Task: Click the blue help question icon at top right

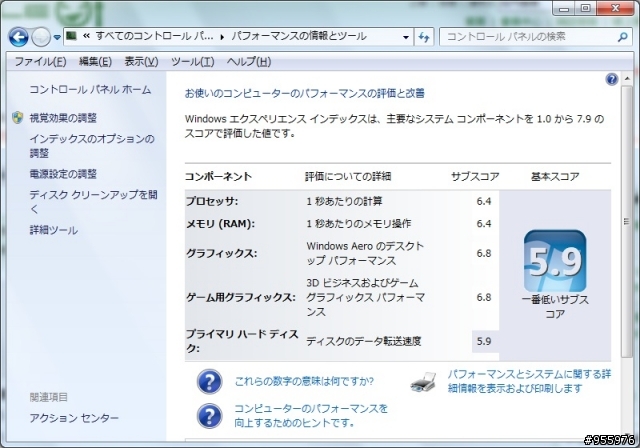Action: (611, 79)
